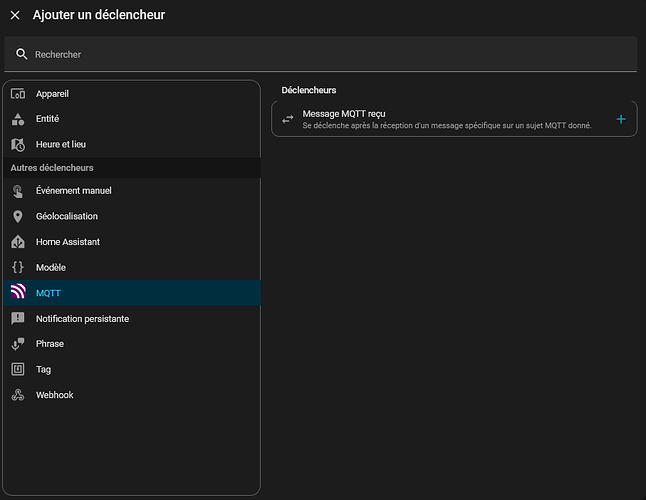Open Notification persistante trigger

click(x=82, y=319)
